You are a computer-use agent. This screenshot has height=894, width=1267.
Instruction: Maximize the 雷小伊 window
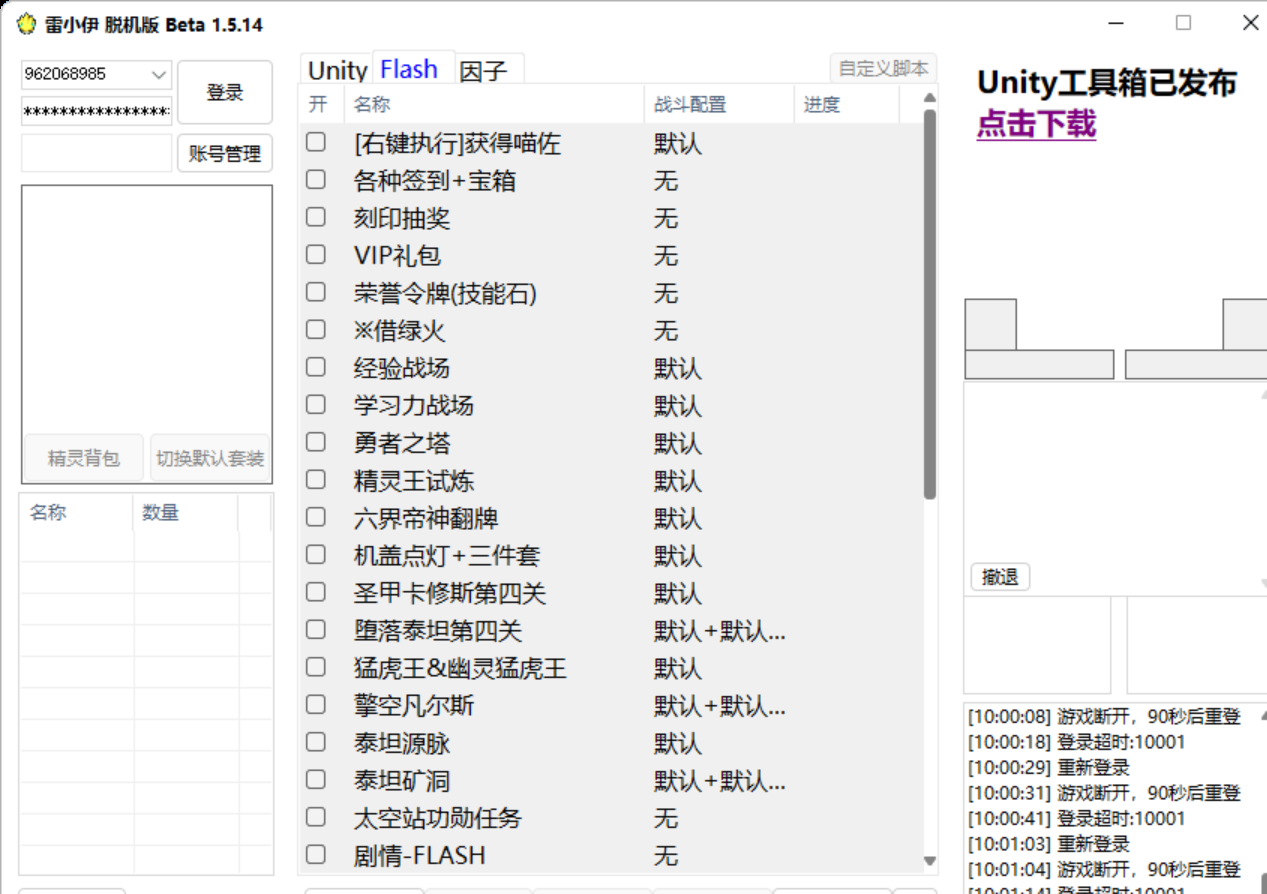point(1183,23)
